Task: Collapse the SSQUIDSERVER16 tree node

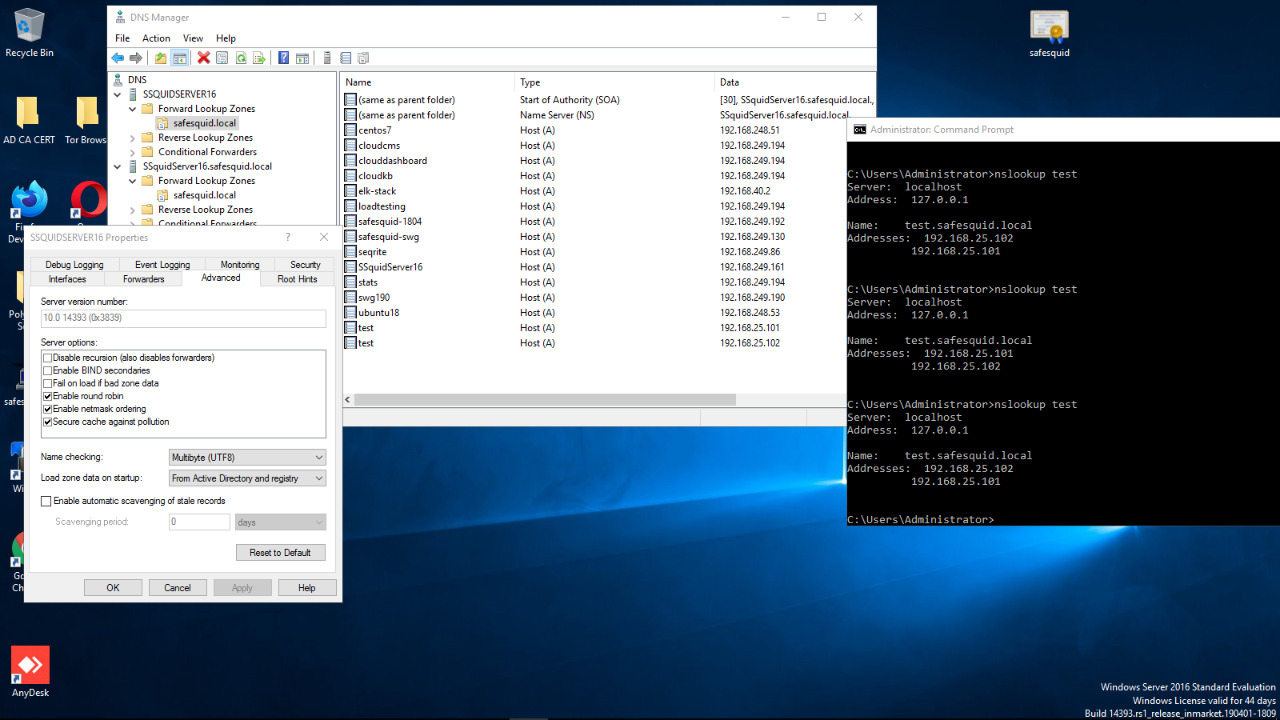Action: pos(119,94)
